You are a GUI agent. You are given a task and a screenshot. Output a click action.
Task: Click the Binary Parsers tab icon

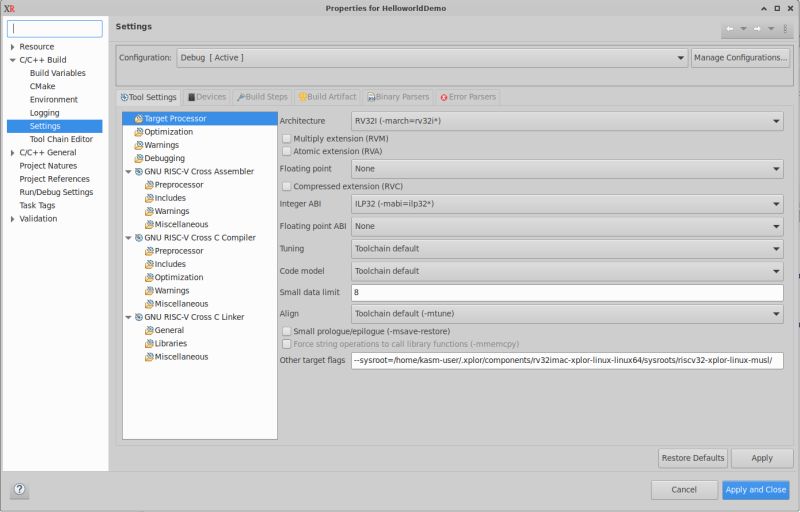click(371, 97)
